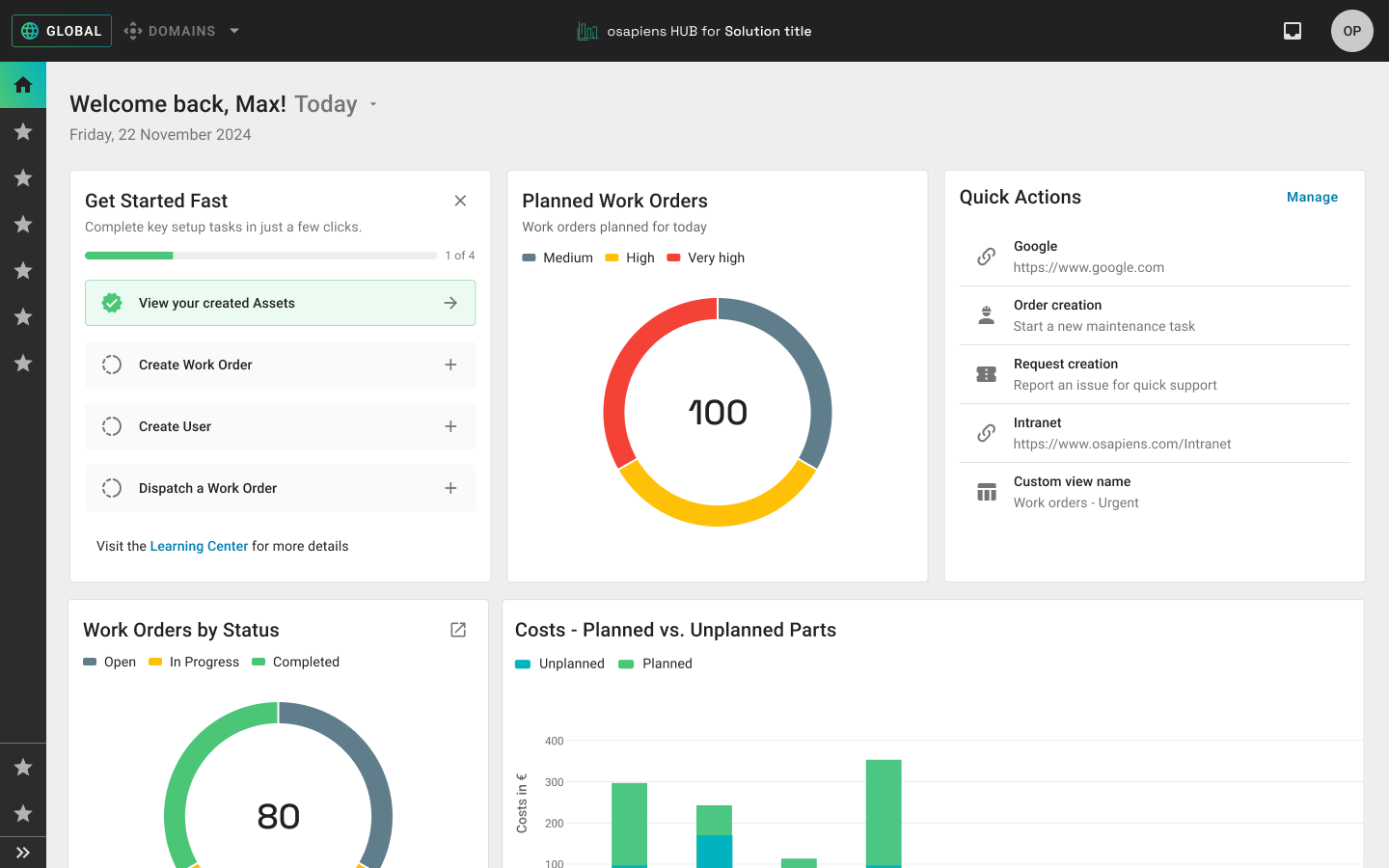Click the plus icon beside Create User
The height and width of the screenshot is (868, 1389).
click(450, 426)
